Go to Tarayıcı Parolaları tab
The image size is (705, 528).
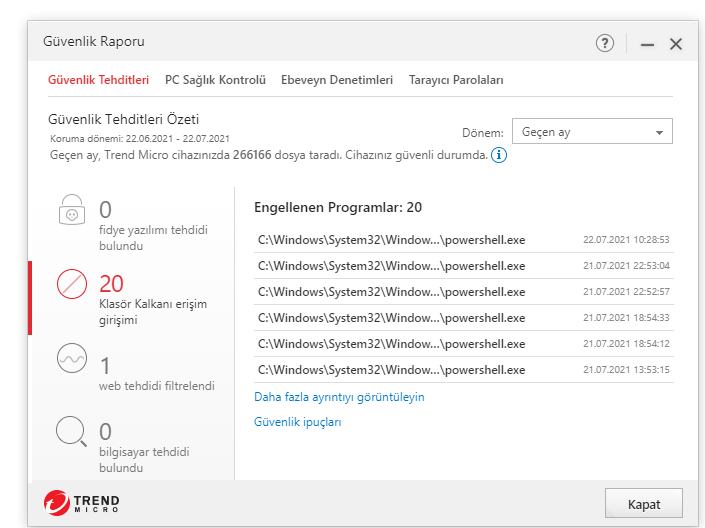click(456, 80)
